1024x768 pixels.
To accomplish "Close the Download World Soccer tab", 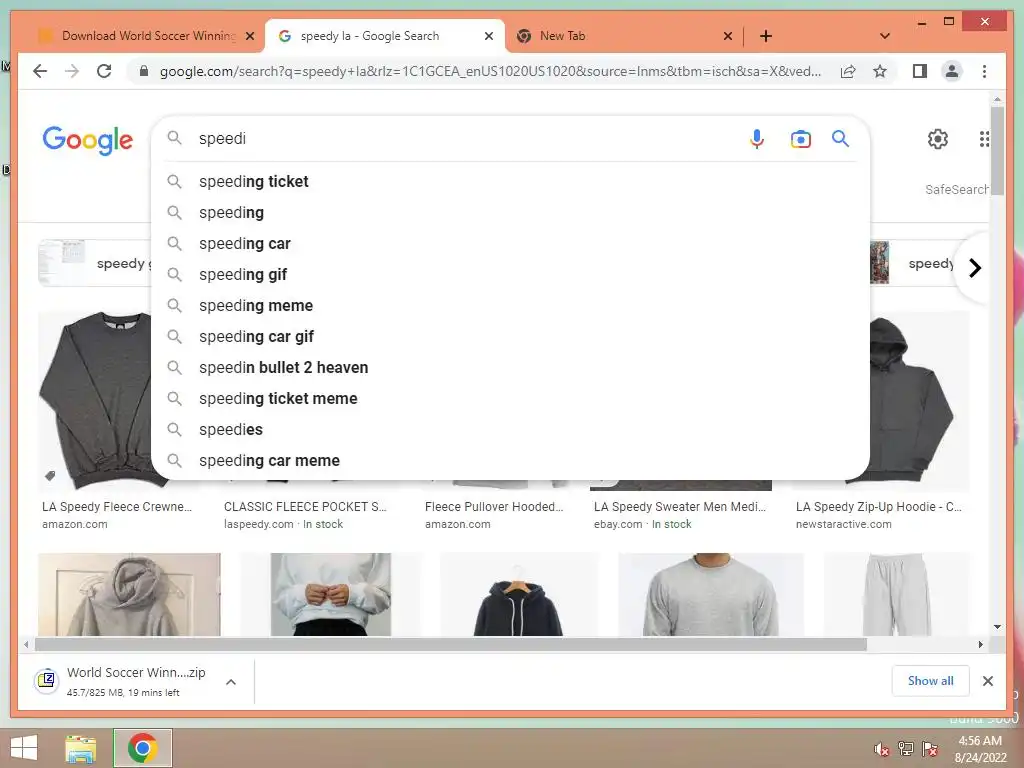I will [249, 36].
